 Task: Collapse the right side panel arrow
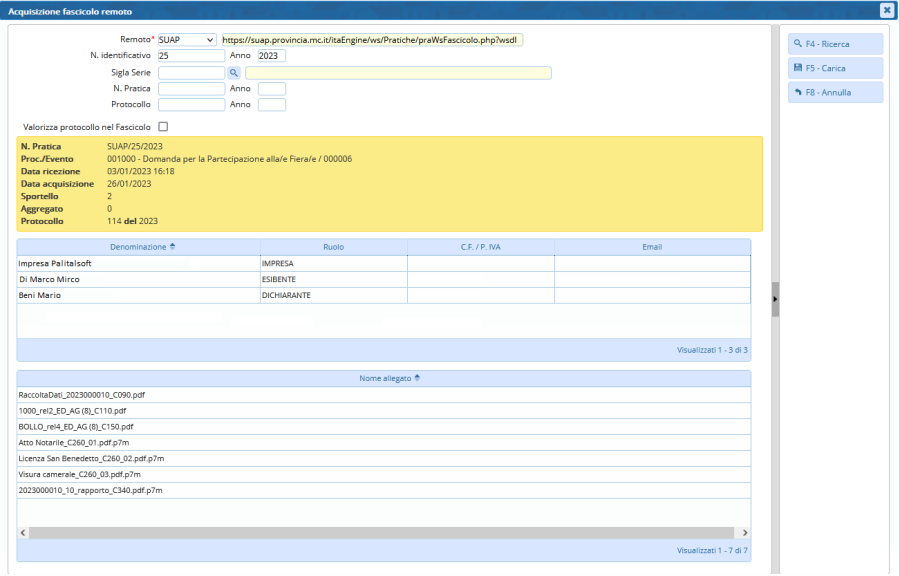[775, 299]
